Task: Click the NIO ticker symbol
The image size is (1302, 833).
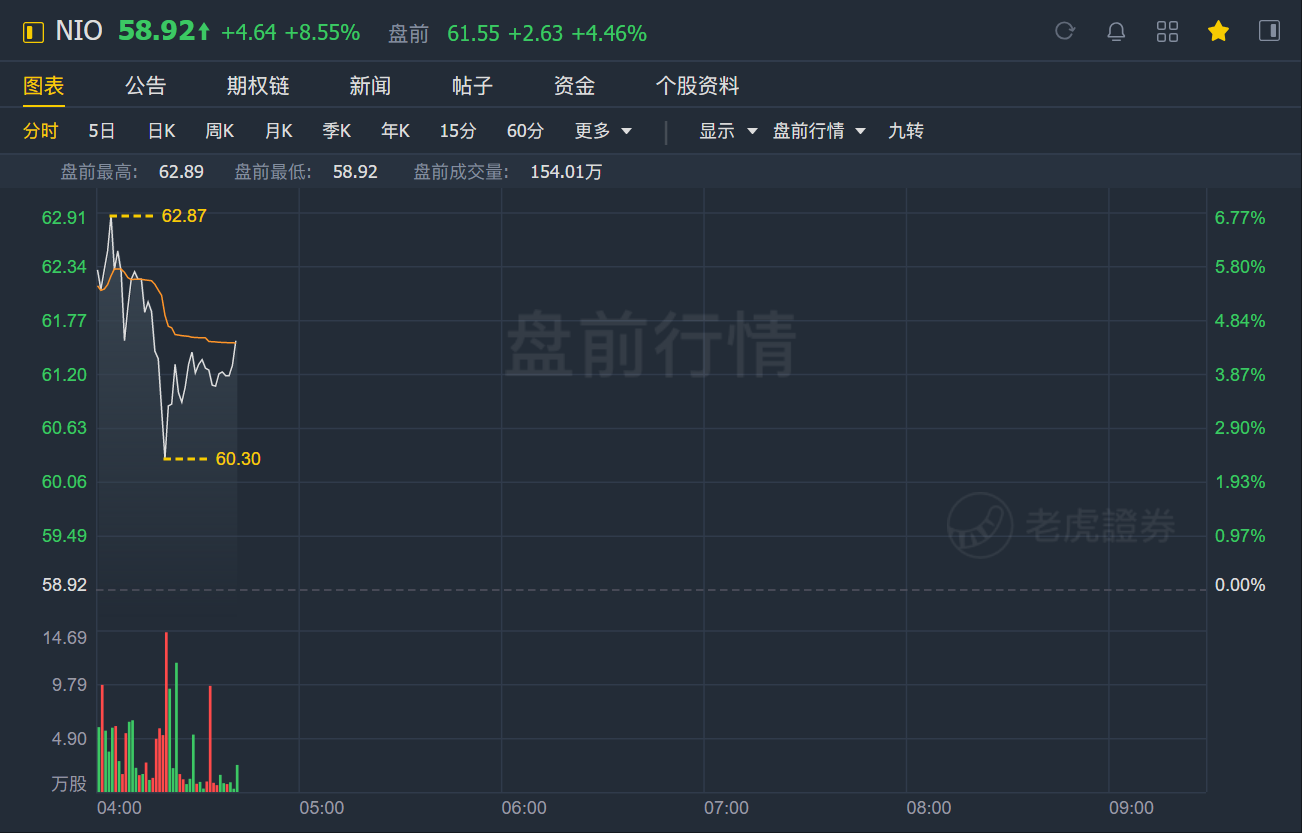Action: 79,31
